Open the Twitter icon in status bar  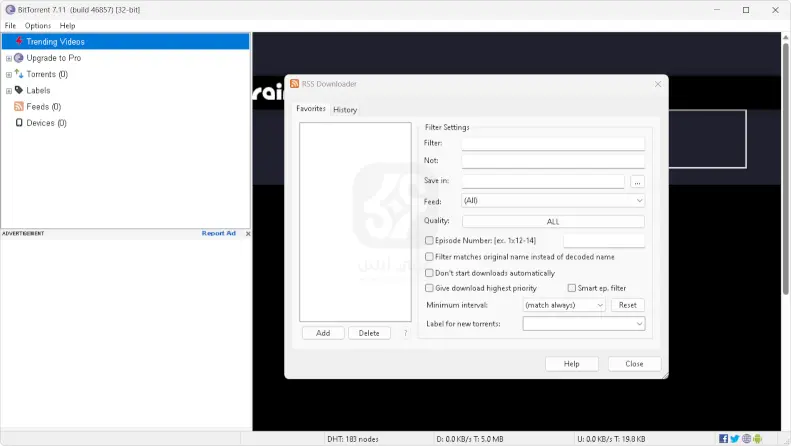(735, 438)
